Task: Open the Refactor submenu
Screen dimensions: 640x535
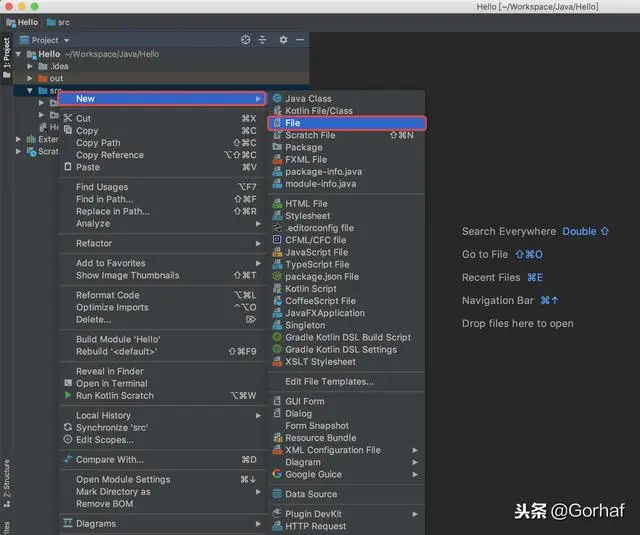Action: 162,243
